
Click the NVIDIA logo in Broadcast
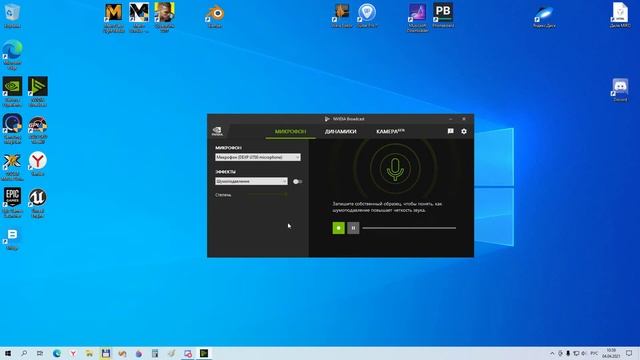(x=217, y=131)
